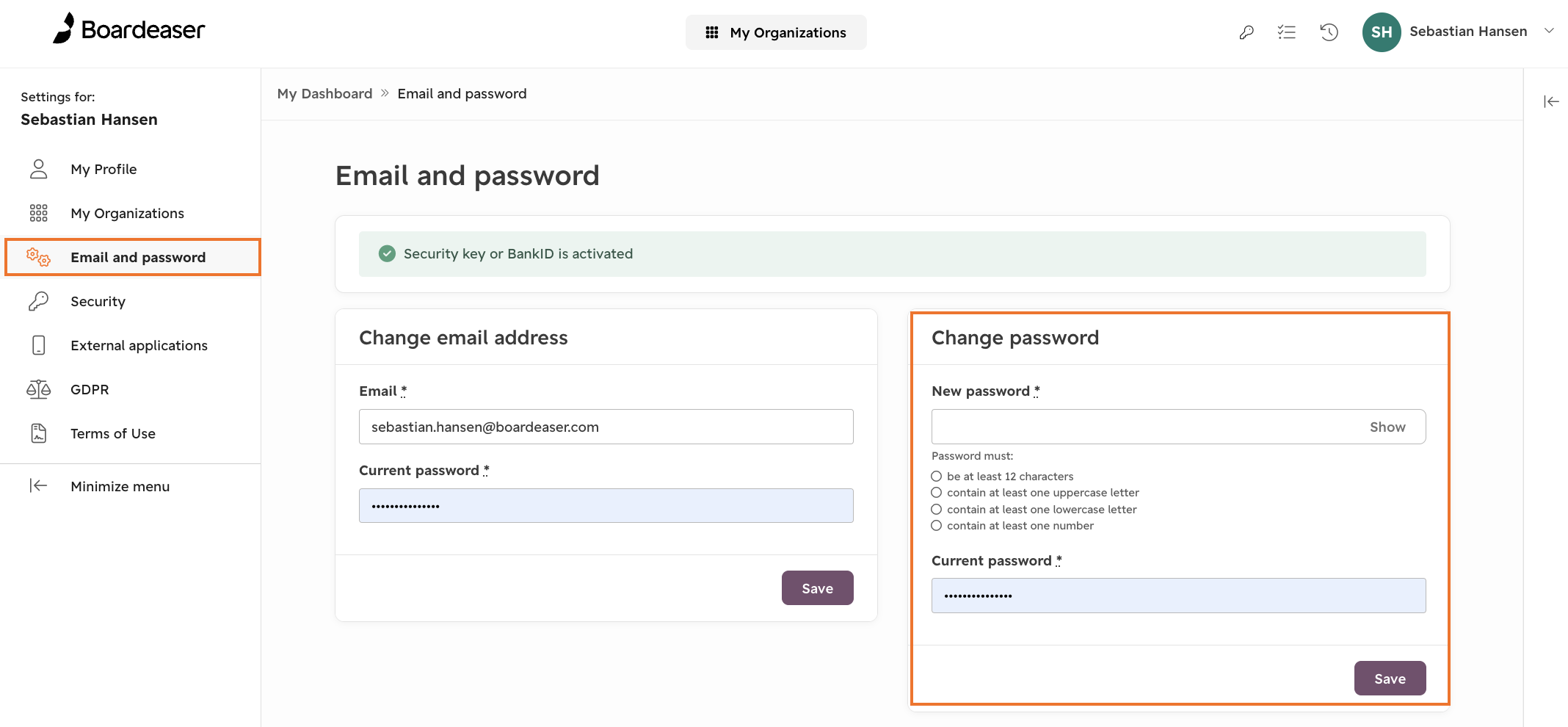
Task: Open the My Organizations switcher
Action: (776, 32)
